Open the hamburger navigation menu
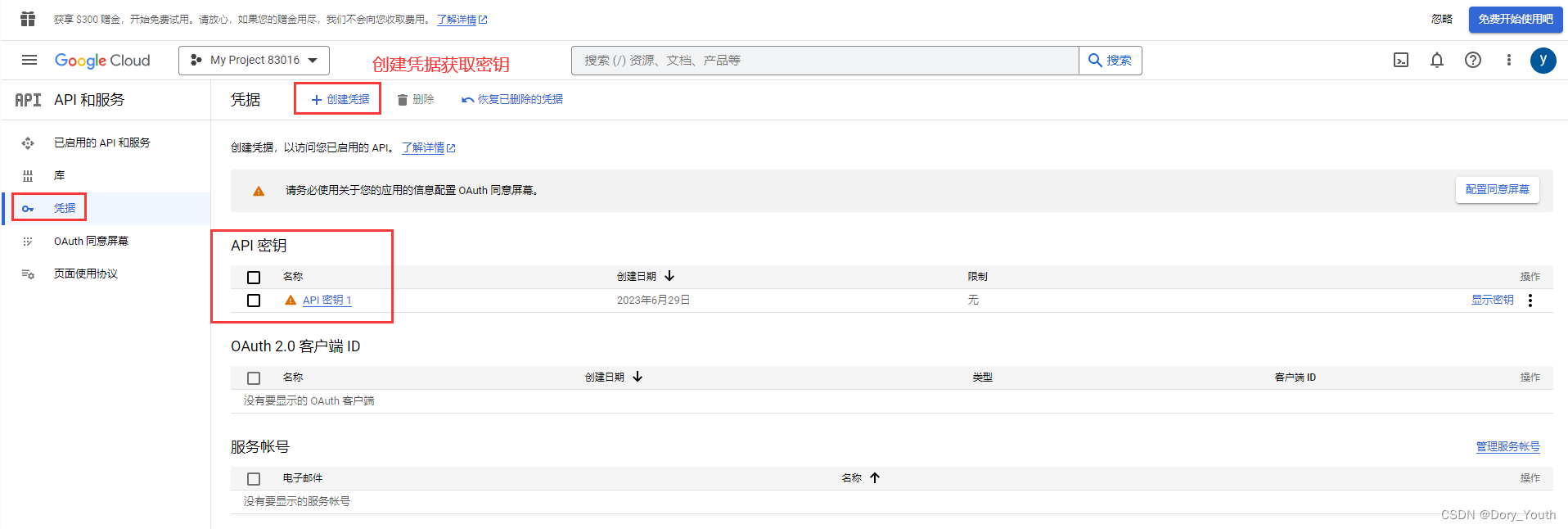Screen dimensions: 1568x529 (29, 60)
